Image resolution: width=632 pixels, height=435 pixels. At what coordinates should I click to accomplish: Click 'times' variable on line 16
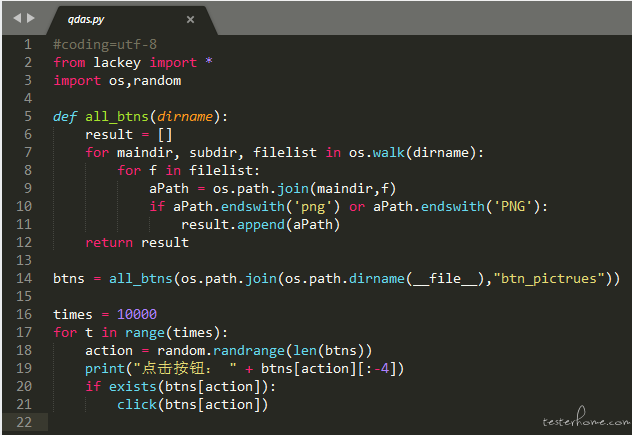tap(73, 314)
